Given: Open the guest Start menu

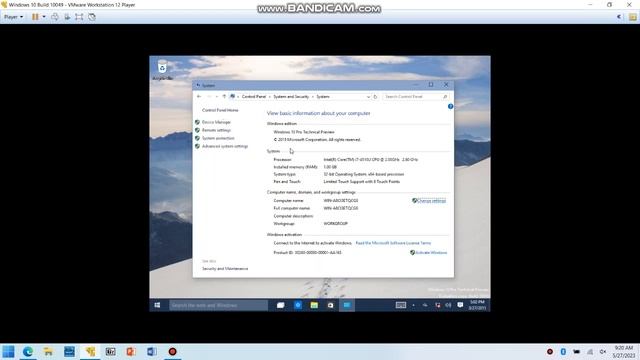Looking at the screenshot, I should pos(157,305).
